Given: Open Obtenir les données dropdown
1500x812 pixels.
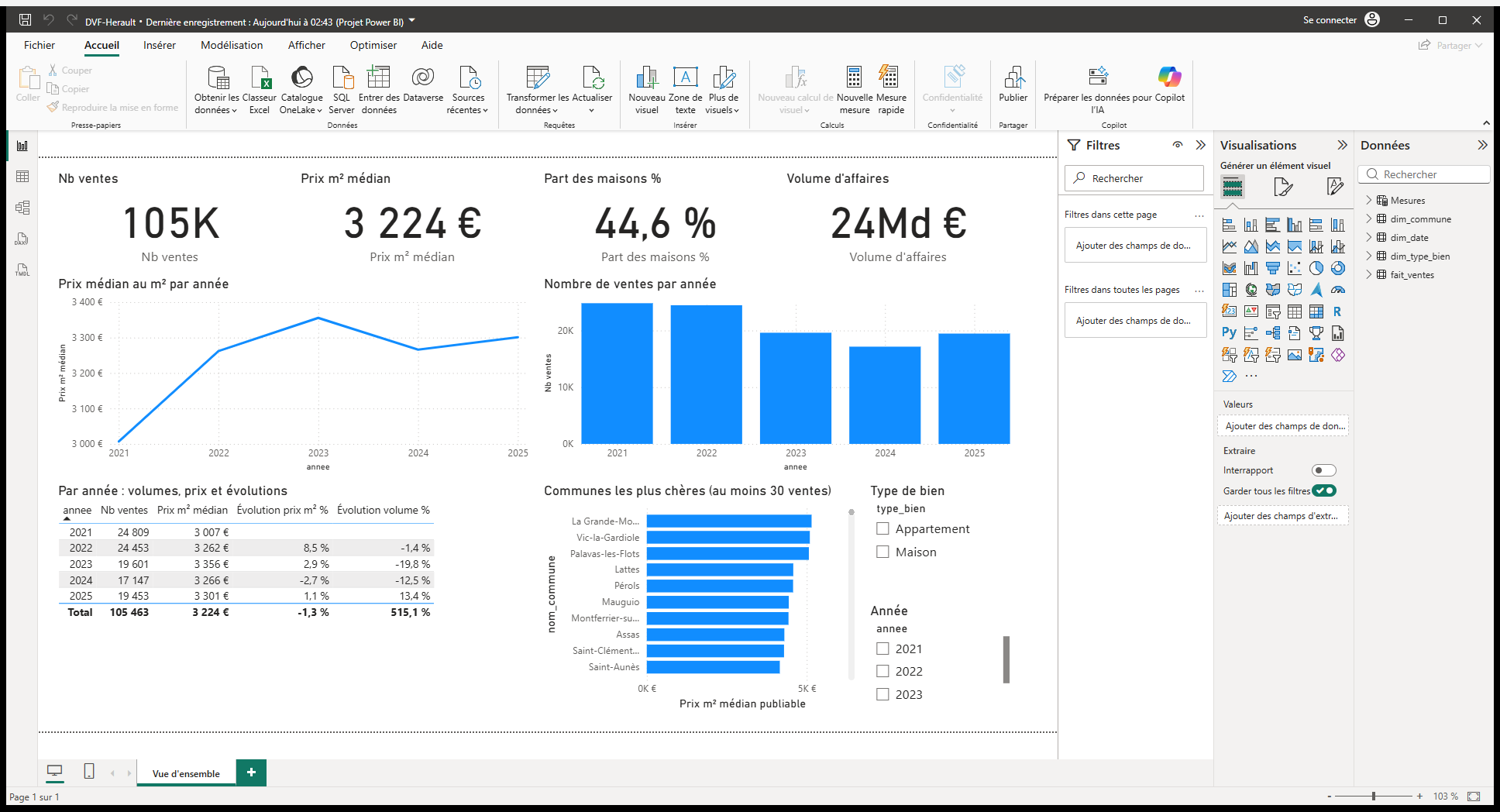Looking at the screenshot, I should pyautogui.click(x=217, y=104).
